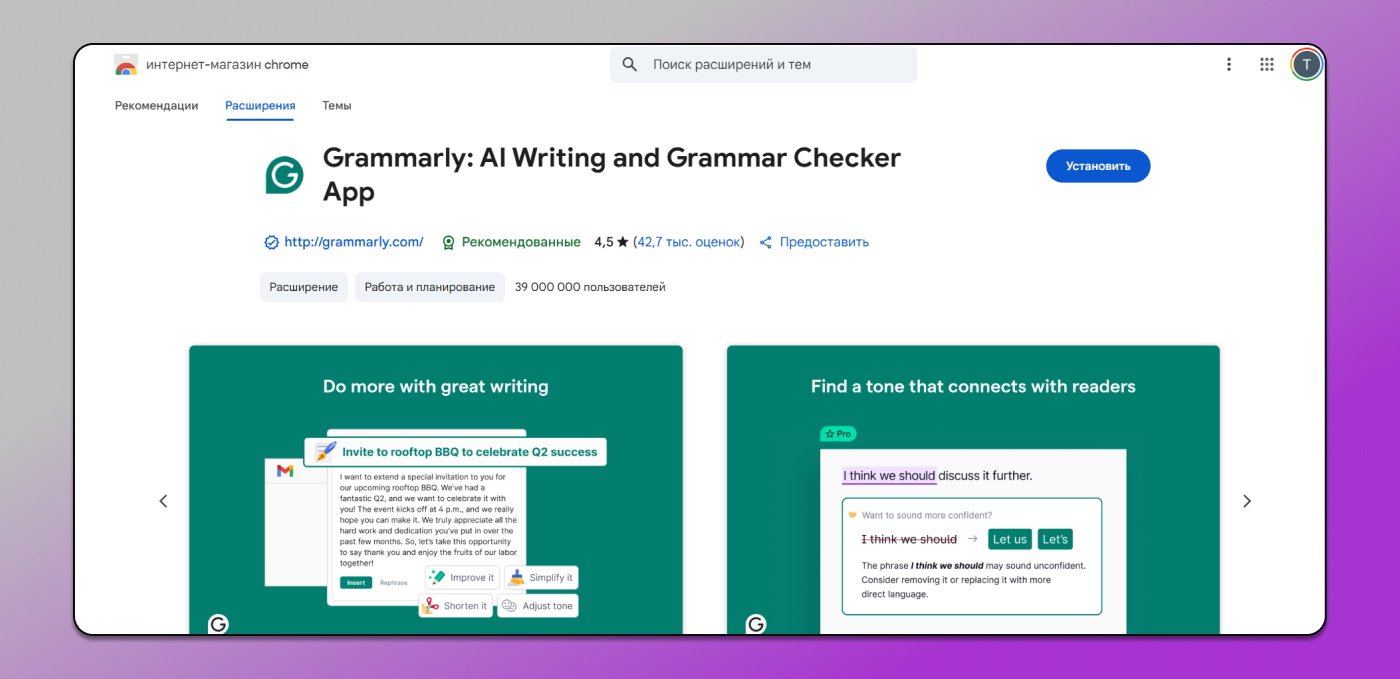
Task: Open the three-dot overflow menu
Action: click(x=1229, y=63)
